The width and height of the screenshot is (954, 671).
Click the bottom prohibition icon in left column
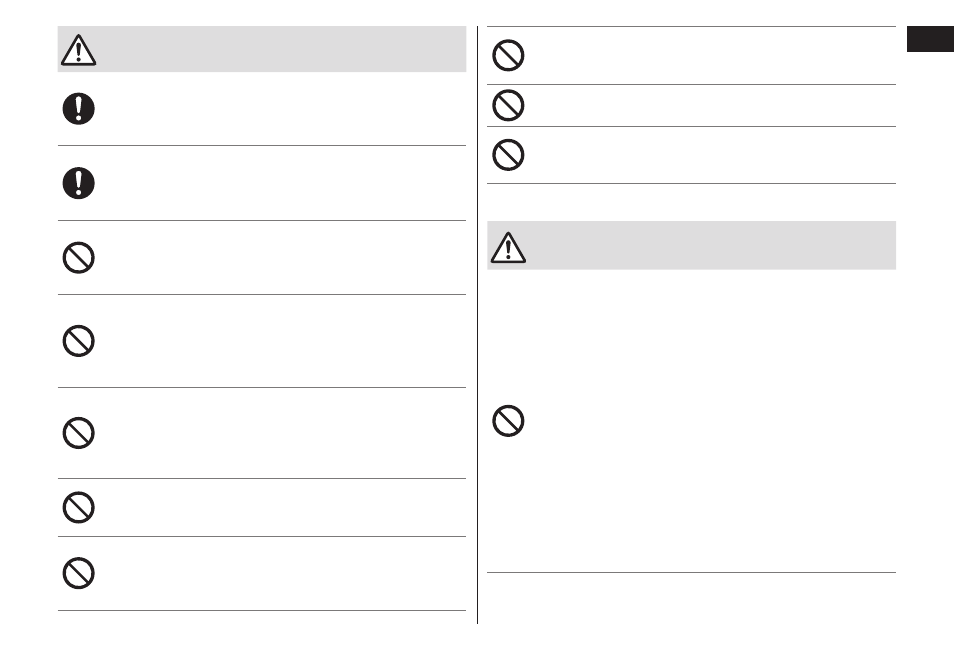(78, 573)
